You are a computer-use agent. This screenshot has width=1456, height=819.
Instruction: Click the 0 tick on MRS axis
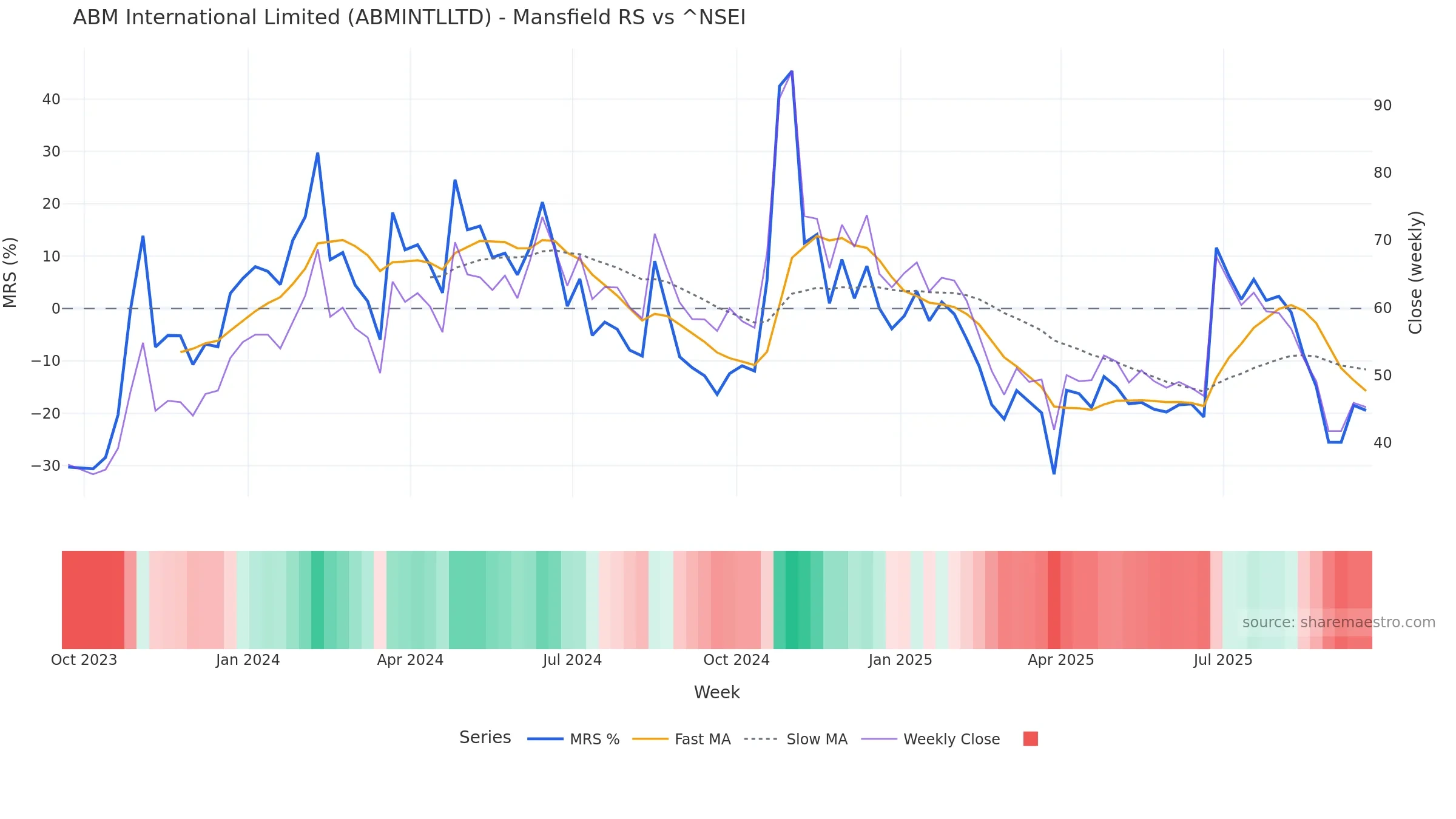[56, 309]
